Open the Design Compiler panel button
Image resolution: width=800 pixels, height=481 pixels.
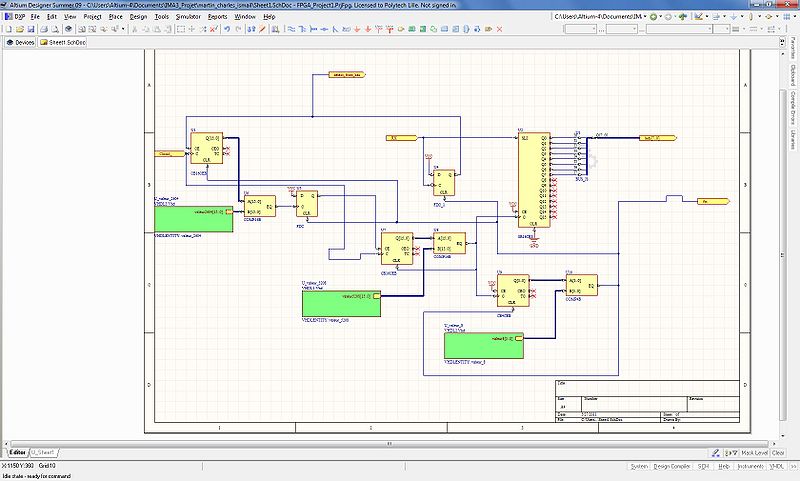(x=673, y=466)
